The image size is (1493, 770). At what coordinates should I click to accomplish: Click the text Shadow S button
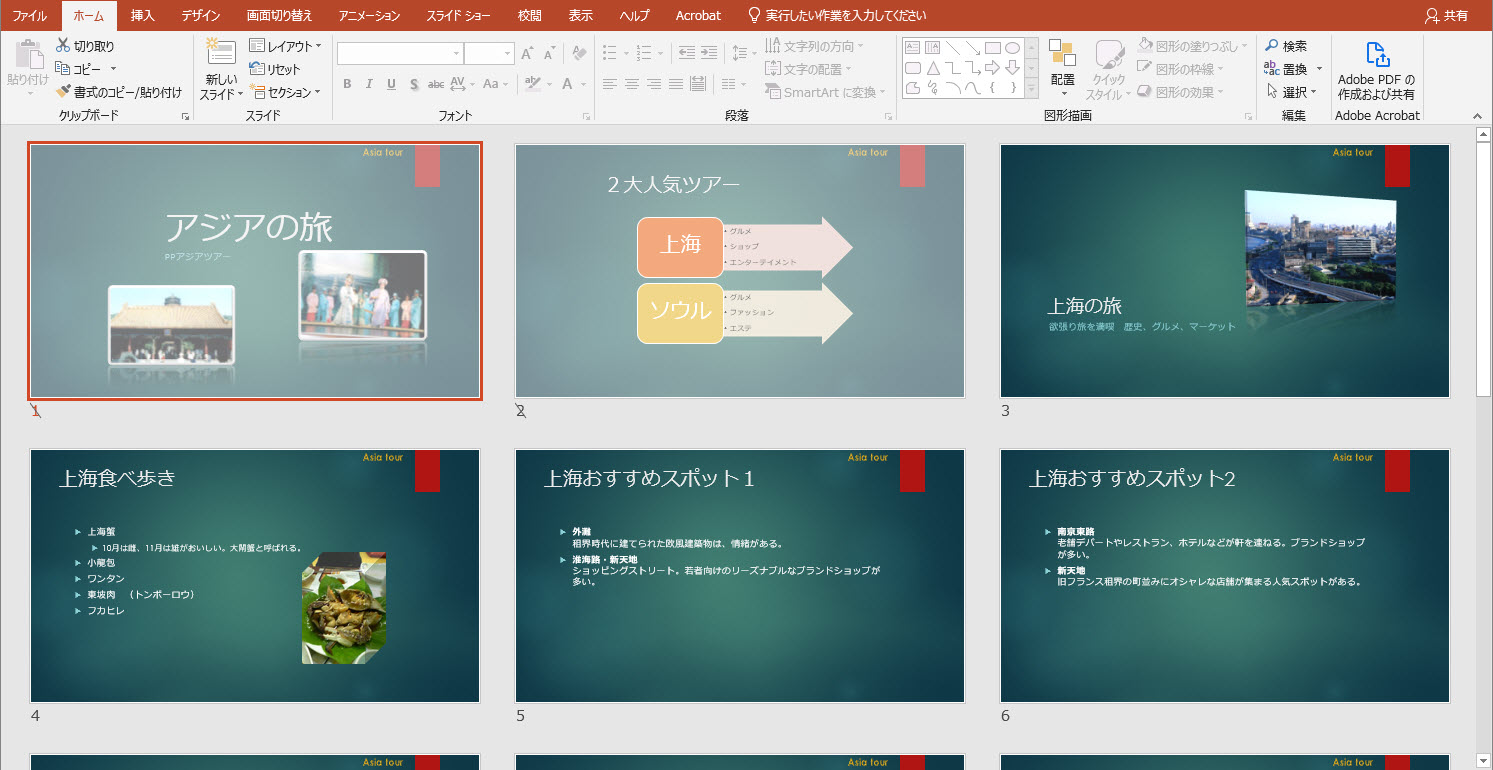[414, 84]
